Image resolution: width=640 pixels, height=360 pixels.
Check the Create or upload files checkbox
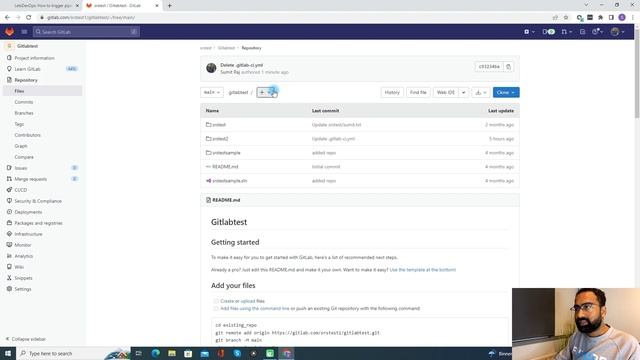click(x=216, y=301)
